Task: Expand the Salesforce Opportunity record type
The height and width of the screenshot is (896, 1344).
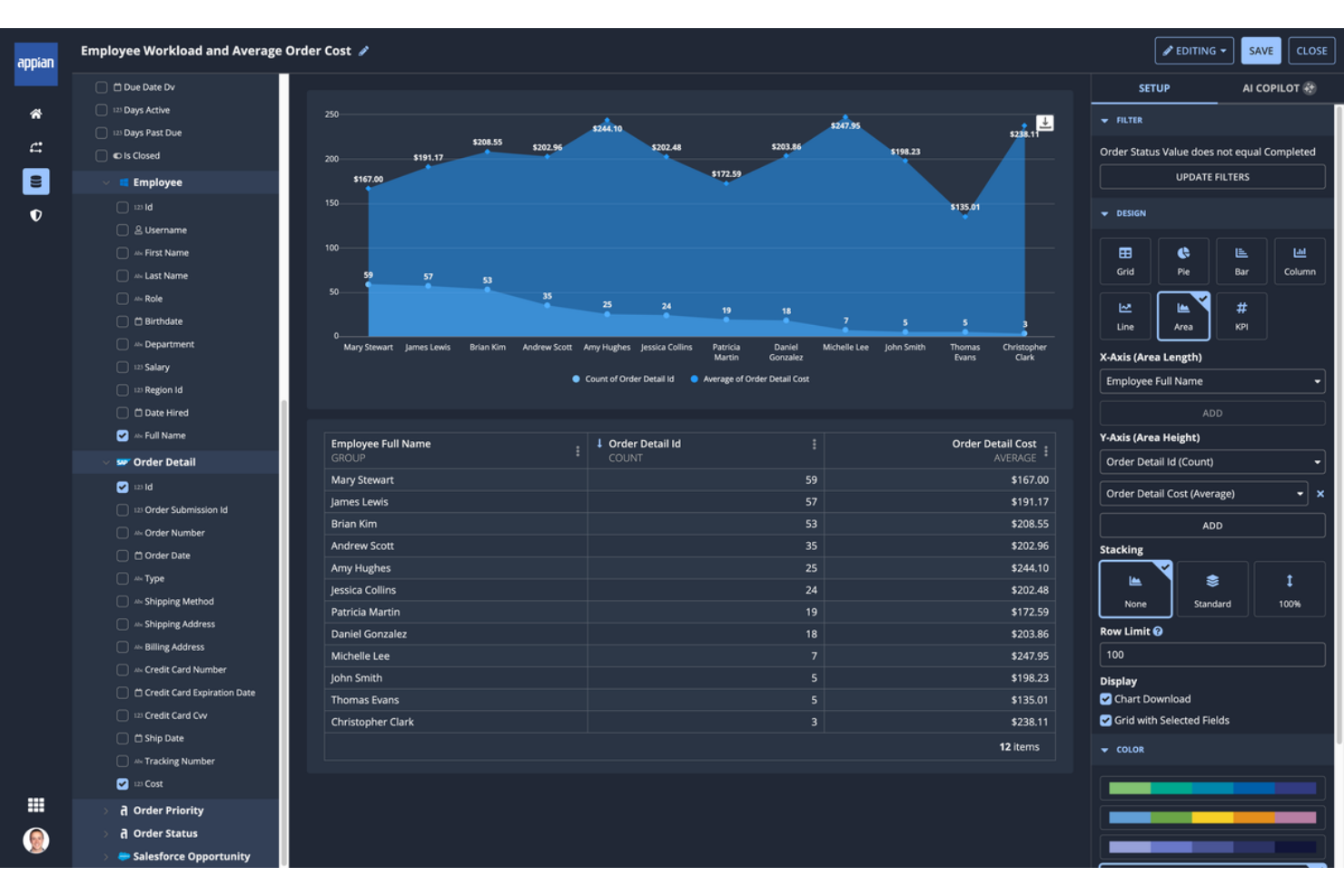Action: 106,856
